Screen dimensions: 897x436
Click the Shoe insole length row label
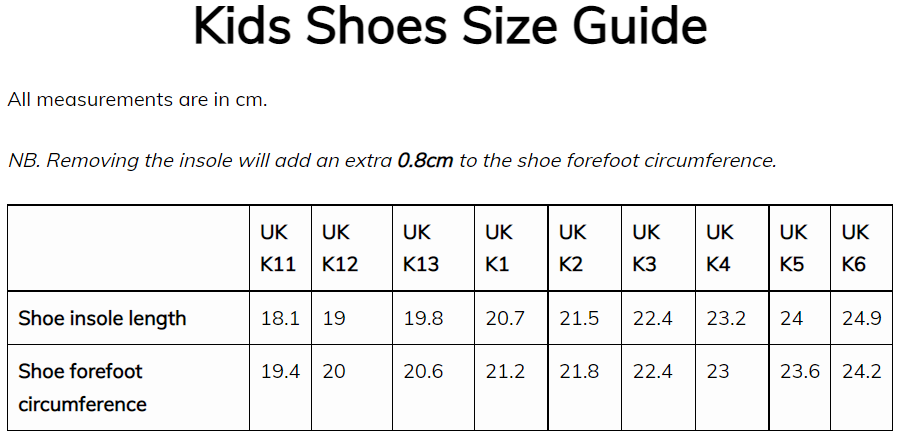tap(102, 319)
